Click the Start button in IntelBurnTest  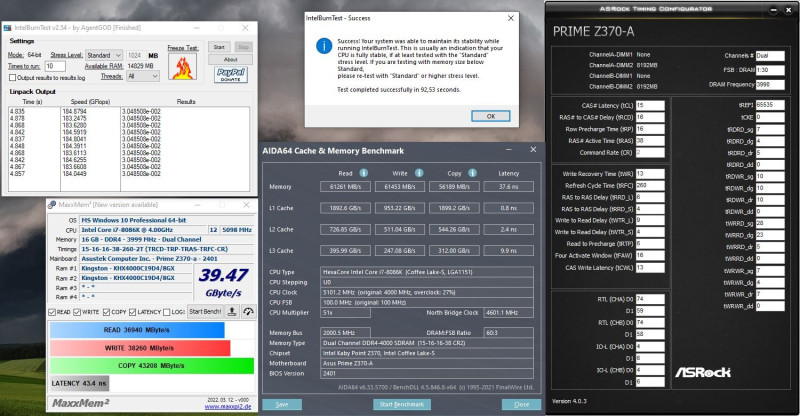tap(219, 47)
